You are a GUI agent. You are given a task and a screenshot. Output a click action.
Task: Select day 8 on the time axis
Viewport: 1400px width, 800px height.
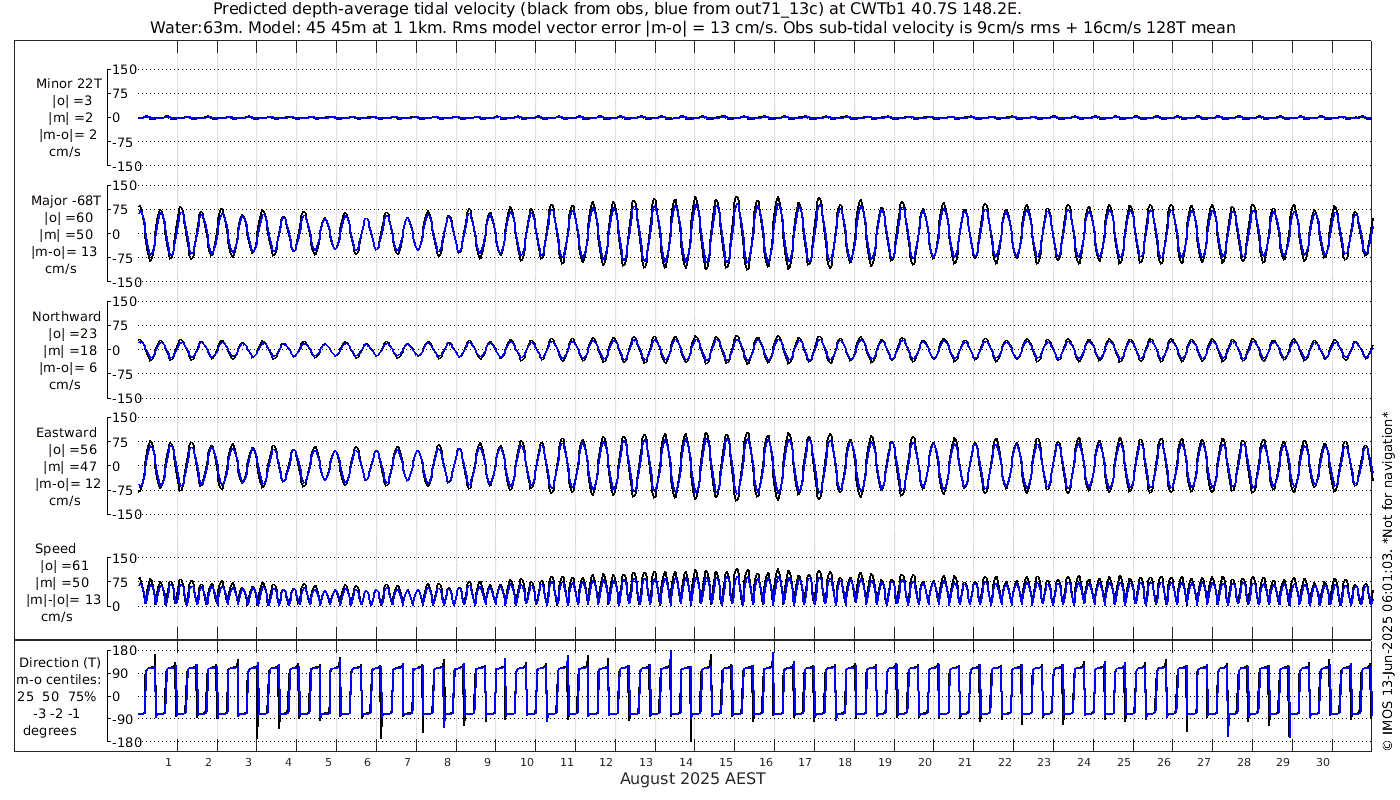click(x=448, y=762)
